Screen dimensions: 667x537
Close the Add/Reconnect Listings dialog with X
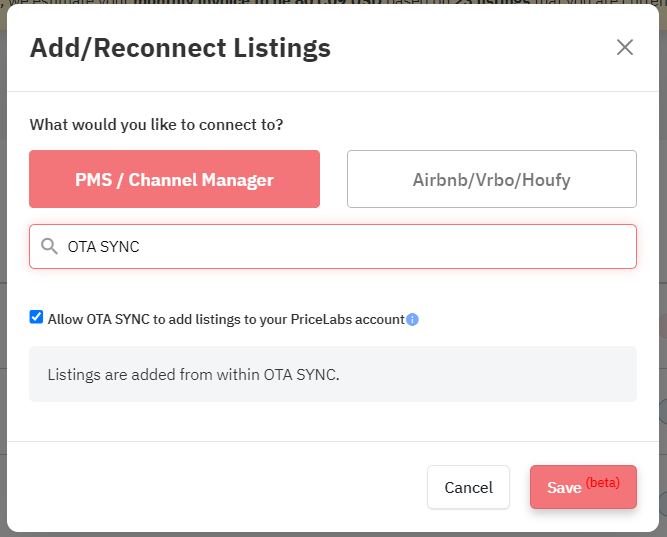pyautogui.click(x=624, y=47)
